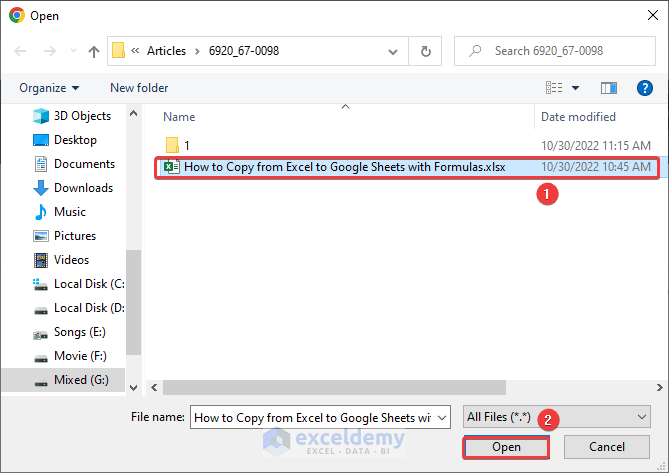Select the folder named 1
This screenshot has width=669, height=473.
tap(177, 145)
